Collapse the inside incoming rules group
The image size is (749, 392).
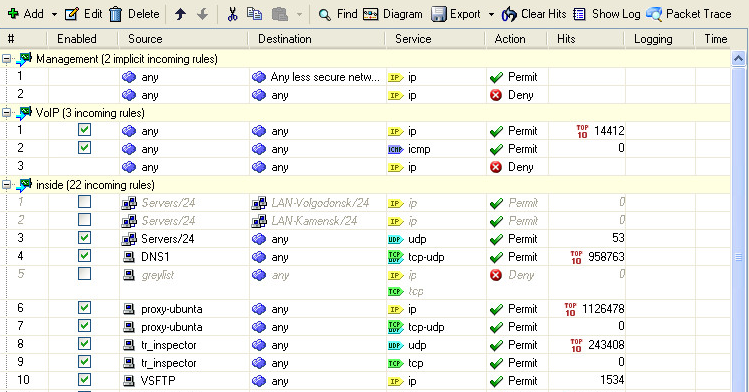tap(6, 185)
